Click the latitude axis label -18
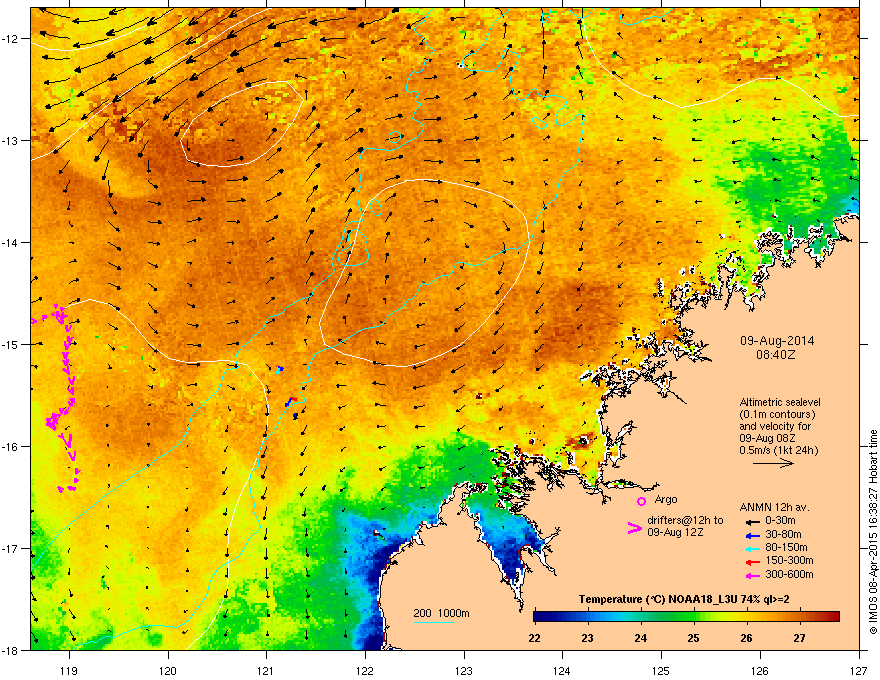880x680 pixels. point(12,650)
